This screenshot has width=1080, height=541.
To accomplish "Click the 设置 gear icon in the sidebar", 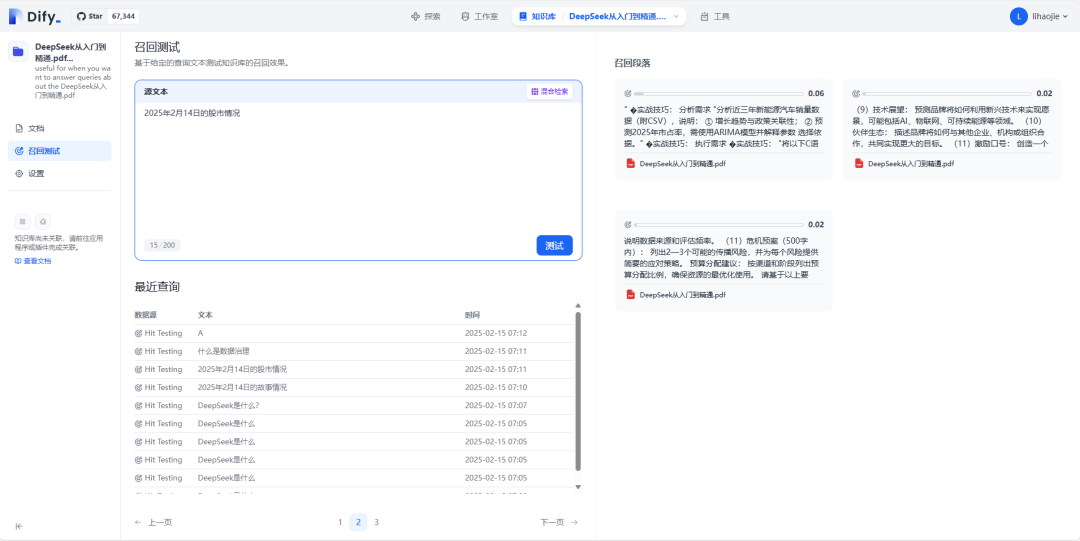I will click(x=19, y=174).
